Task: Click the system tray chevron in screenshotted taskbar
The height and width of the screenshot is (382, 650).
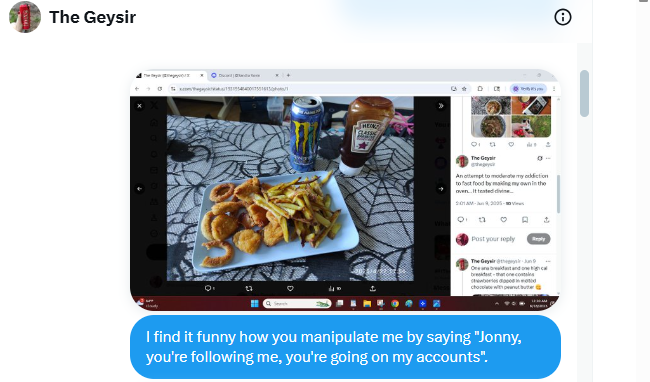Action: (x=497, y=304)
